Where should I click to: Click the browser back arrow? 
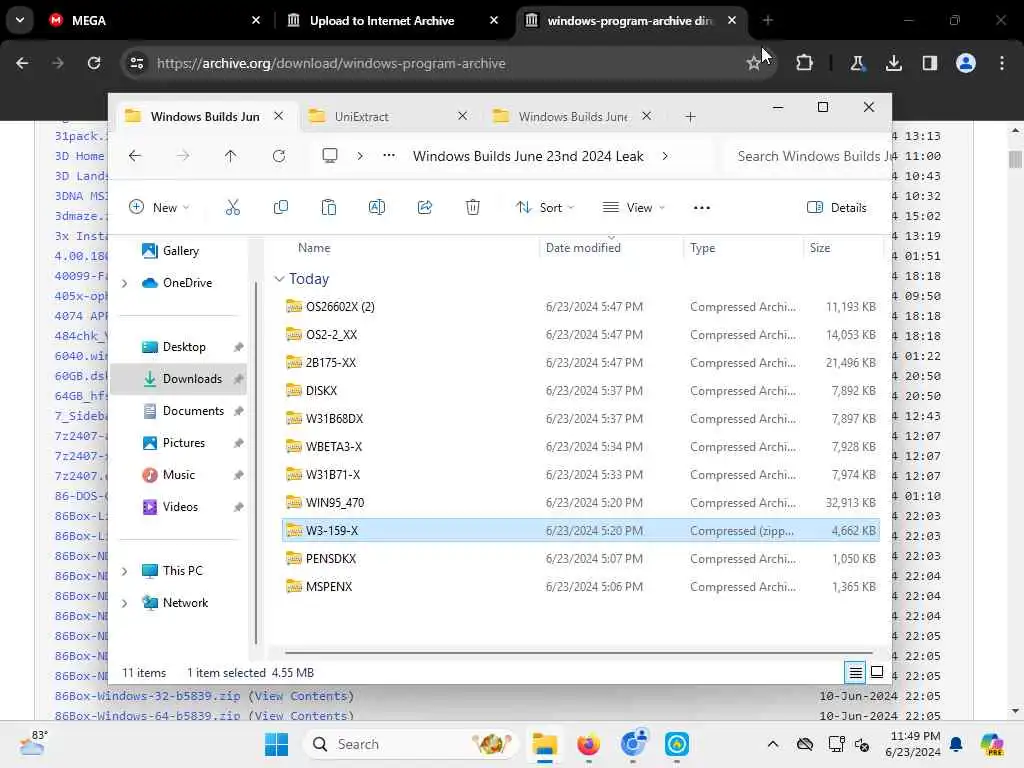[x=22, y=63]
